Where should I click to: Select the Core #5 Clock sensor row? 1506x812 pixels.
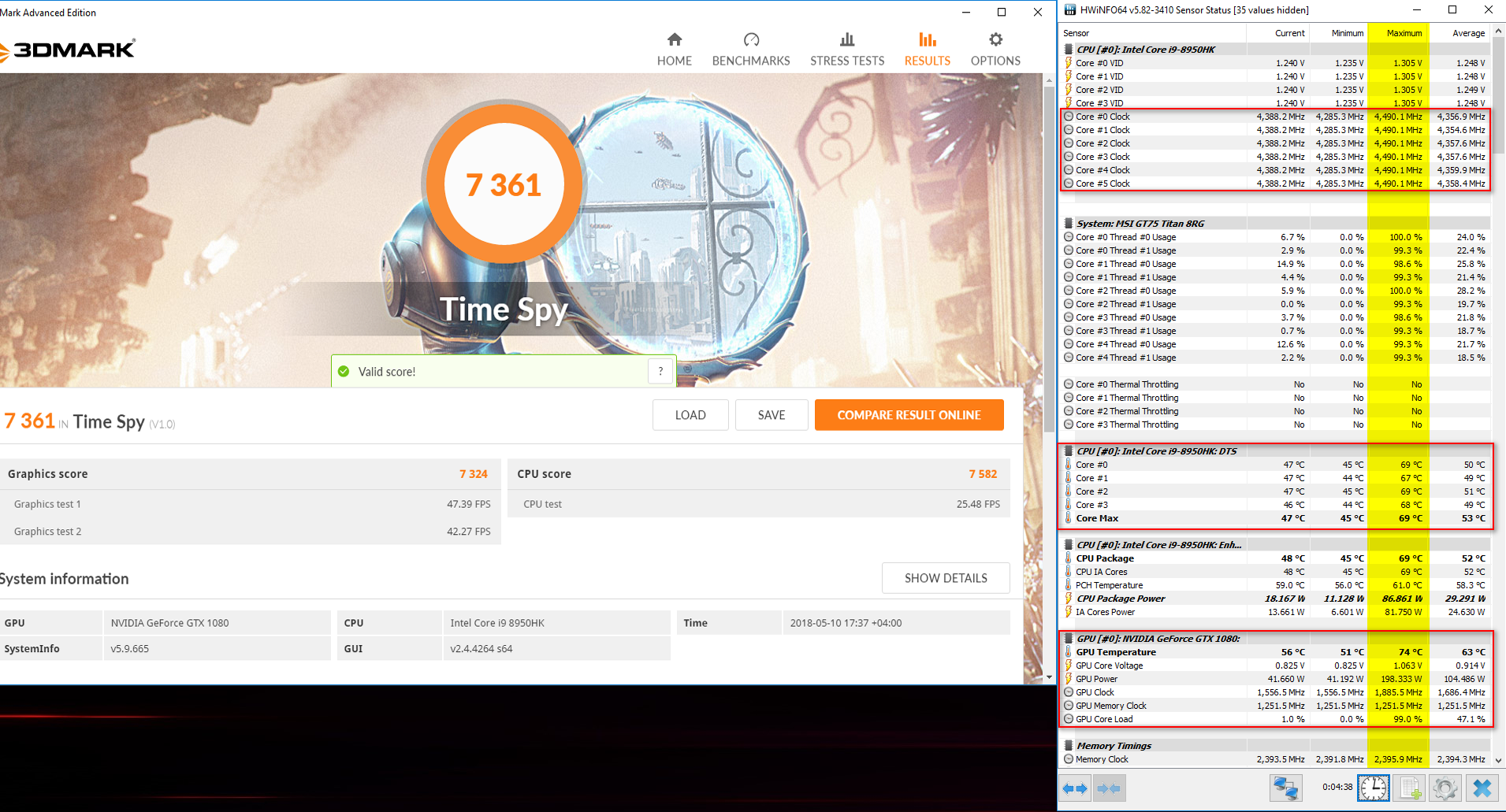point(1275,184)
